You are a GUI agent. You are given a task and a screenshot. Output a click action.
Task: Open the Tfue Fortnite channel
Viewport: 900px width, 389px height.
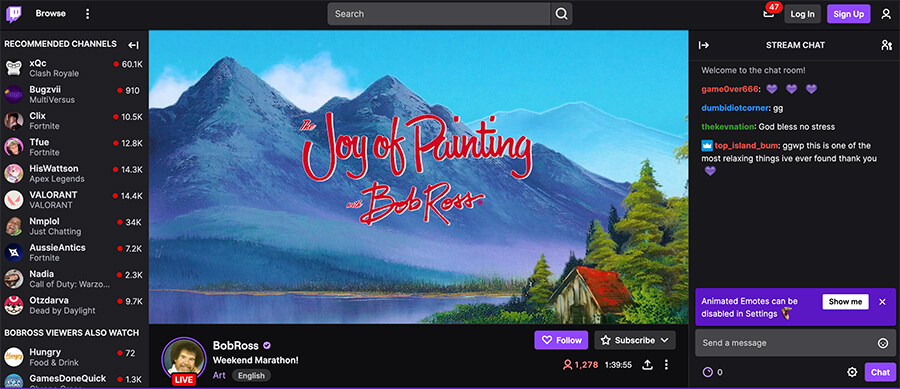(x=74, y=147)
